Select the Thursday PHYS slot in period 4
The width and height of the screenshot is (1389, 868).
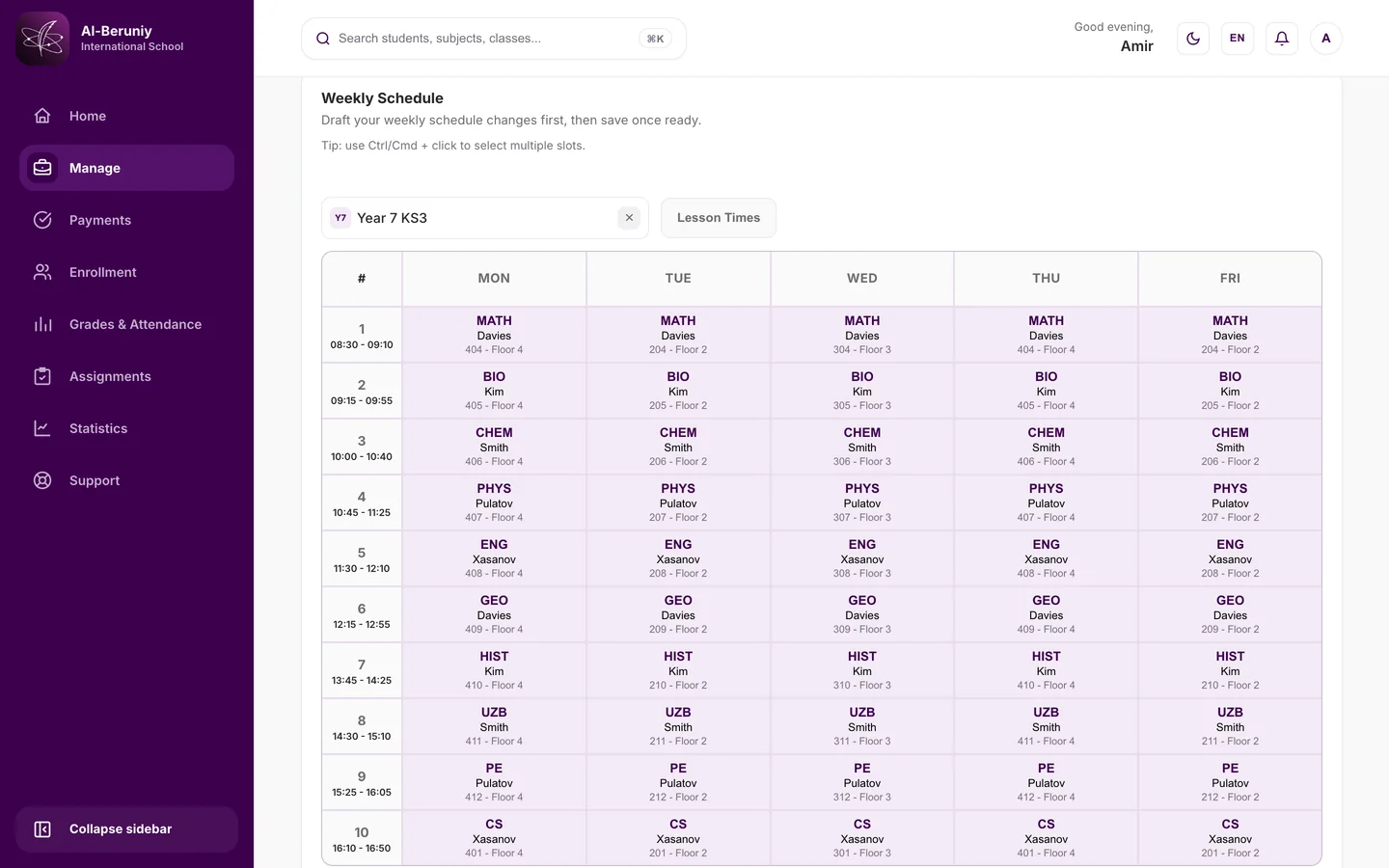pyautogui.click(x=1047, y=502)
